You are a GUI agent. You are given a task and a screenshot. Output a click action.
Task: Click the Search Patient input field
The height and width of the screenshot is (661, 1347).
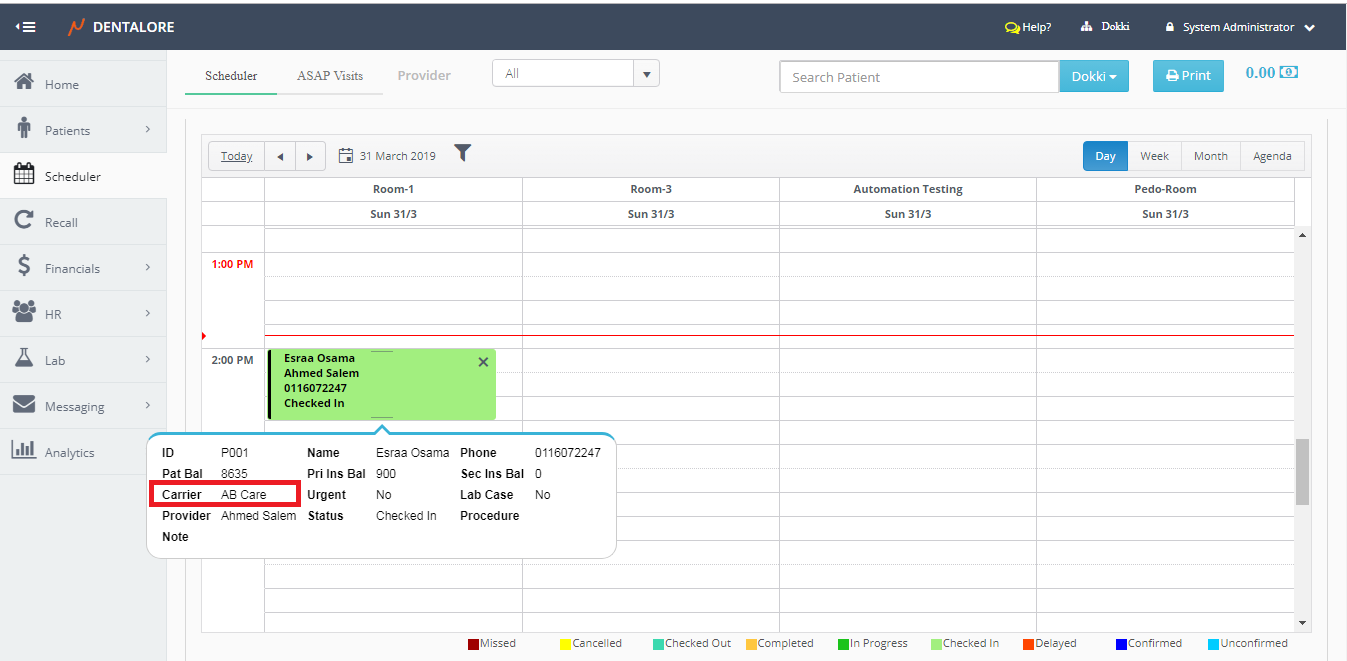point(918,77)
